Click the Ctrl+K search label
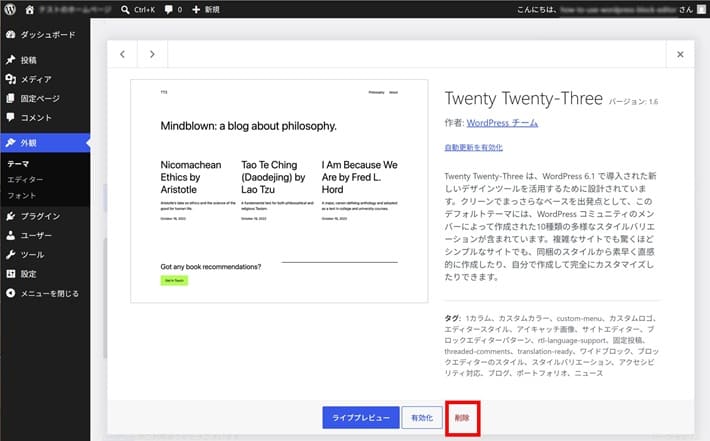Screen dimensions: 710x441 coord(144,10)
